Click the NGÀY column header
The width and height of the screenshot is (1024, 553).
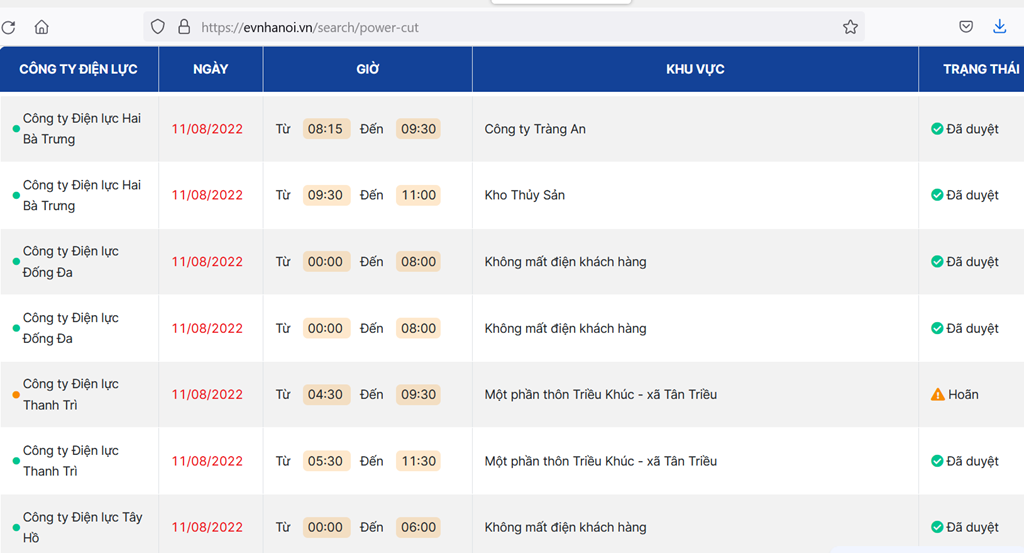[210, 69]
